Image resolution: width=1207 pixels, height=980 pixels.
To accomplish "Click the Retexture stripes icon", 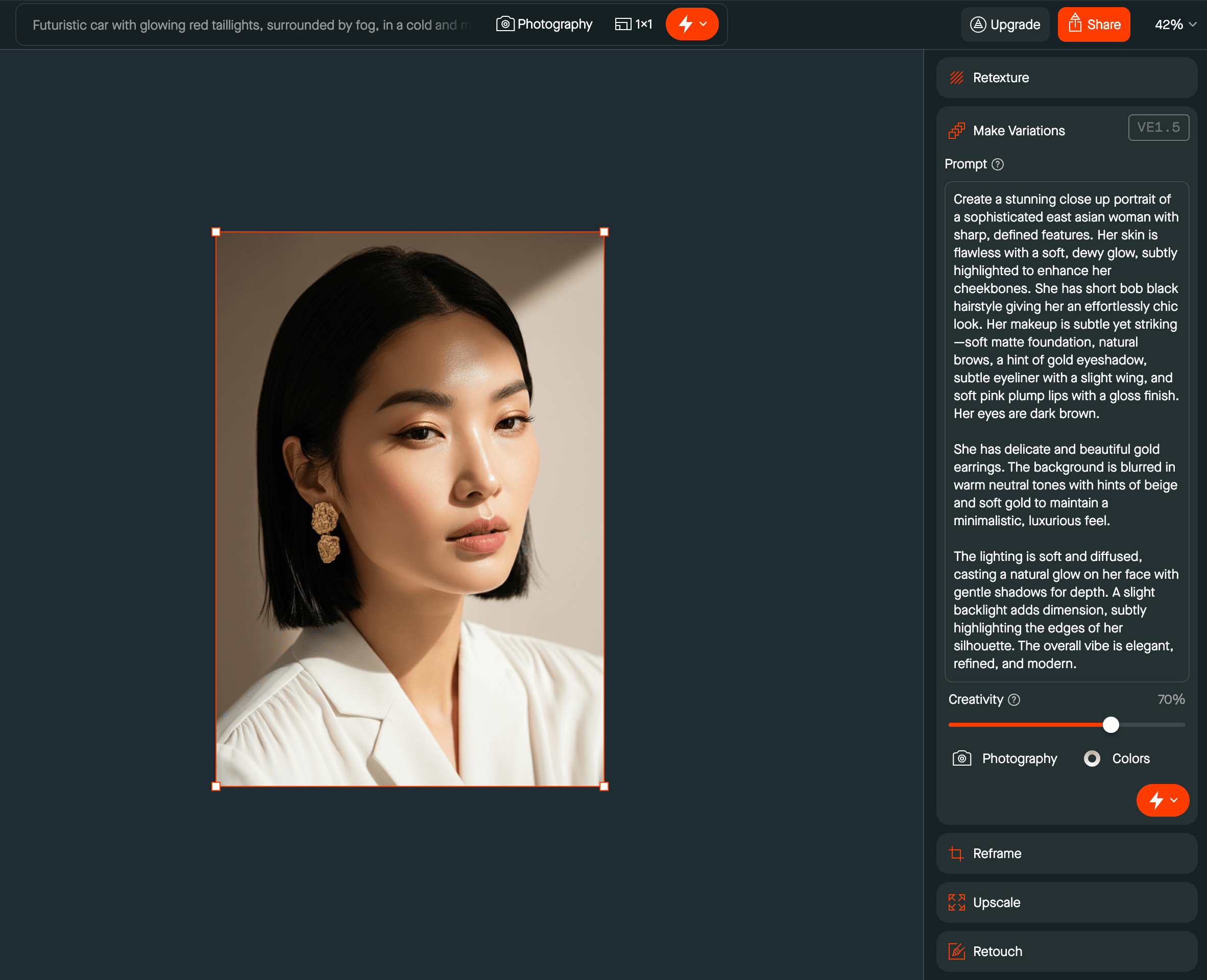I will (x=956, y=78).
